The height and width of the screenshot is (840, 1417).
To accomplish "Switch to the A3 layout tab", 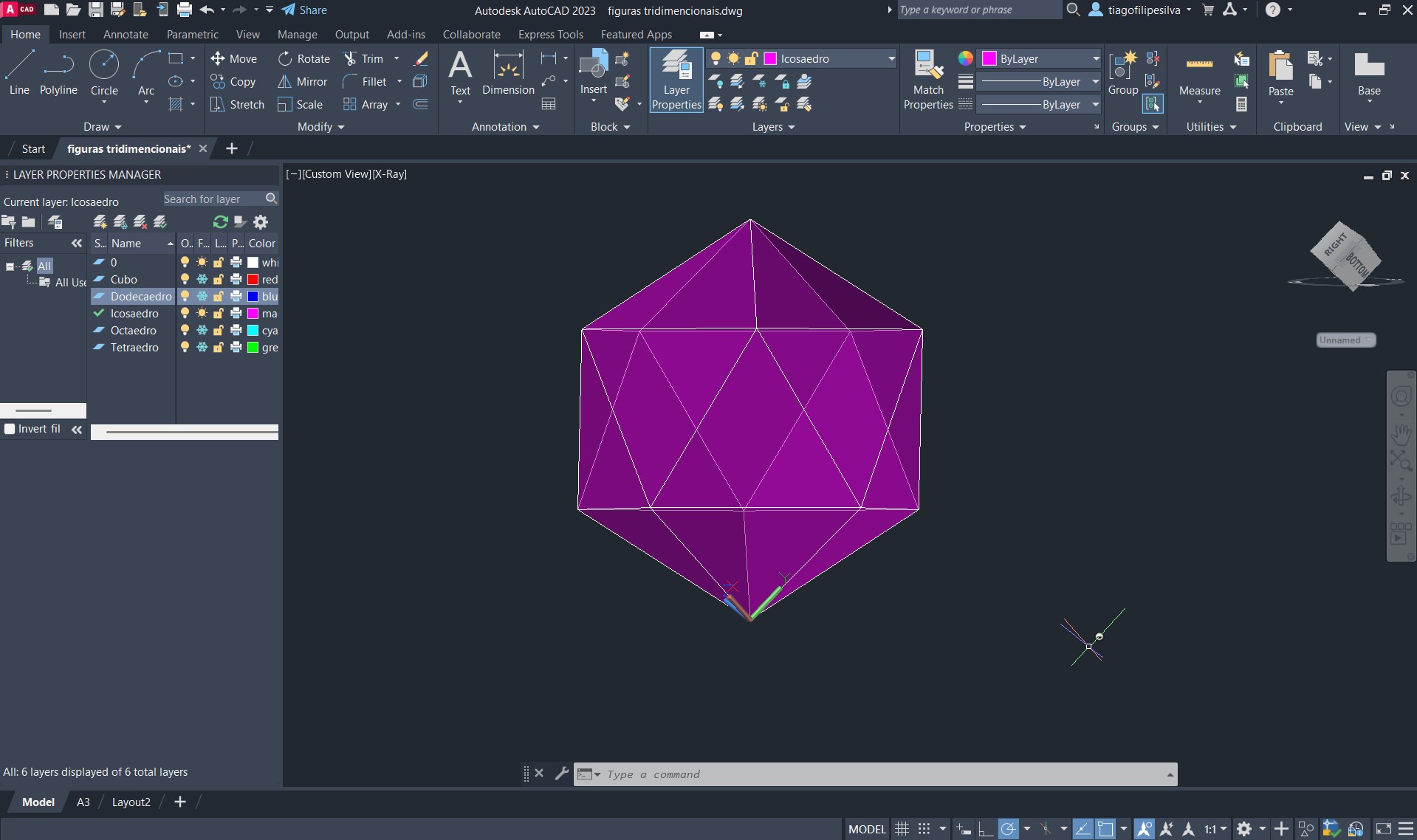I will coord(83,802).
